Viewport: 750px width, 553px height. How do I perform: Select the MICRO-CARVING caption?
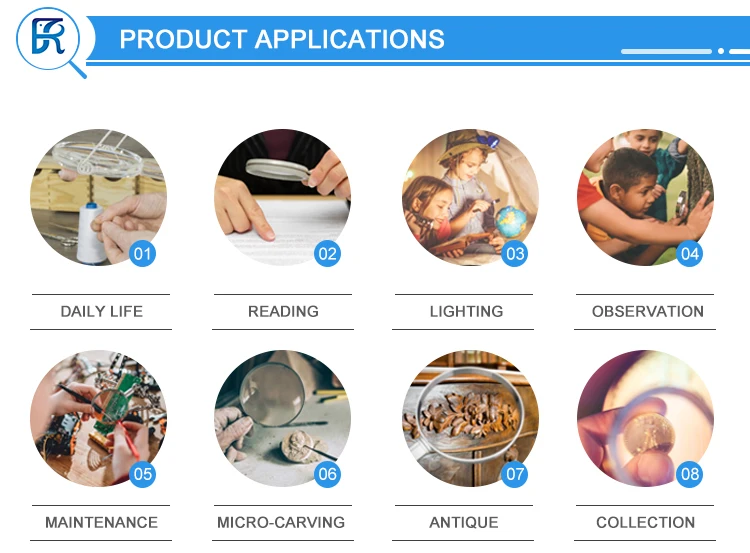pos(281,522)
